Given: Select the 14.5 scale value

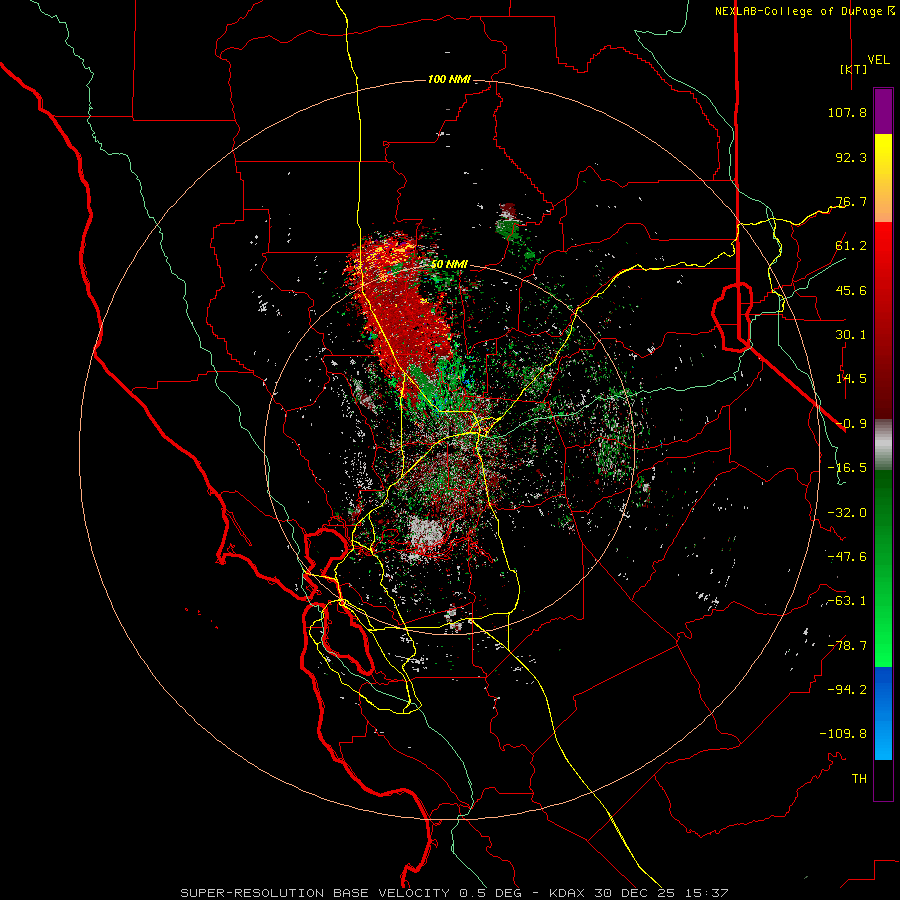Looking at the screenshot, I should [851, 379].
